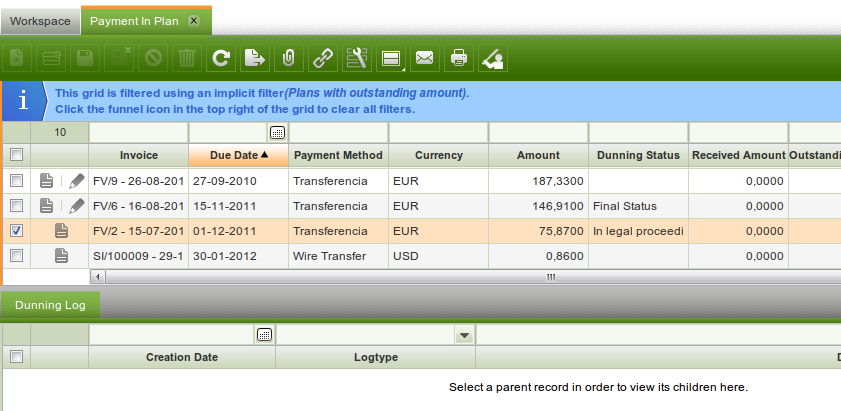Click the Payment Method filter field
This screenshot has height=411, width=841.
click(x=338, y=133)
